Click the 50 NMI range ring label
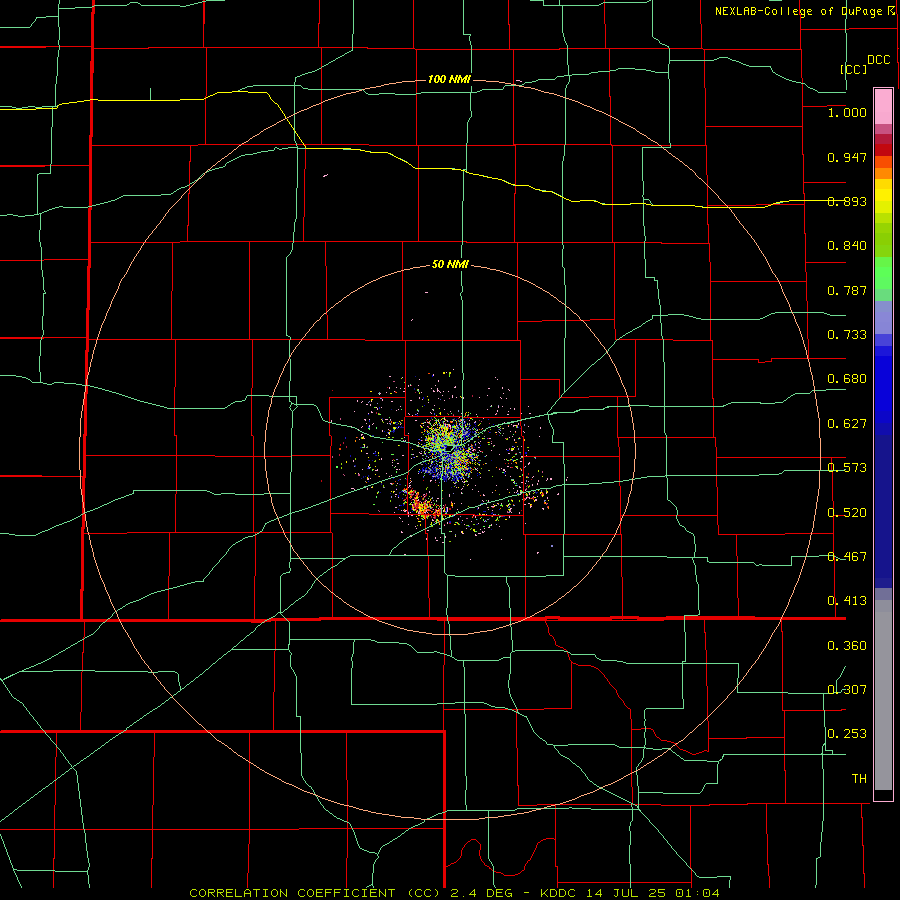Viewport: 900px width, 900px height. [449, 265]
